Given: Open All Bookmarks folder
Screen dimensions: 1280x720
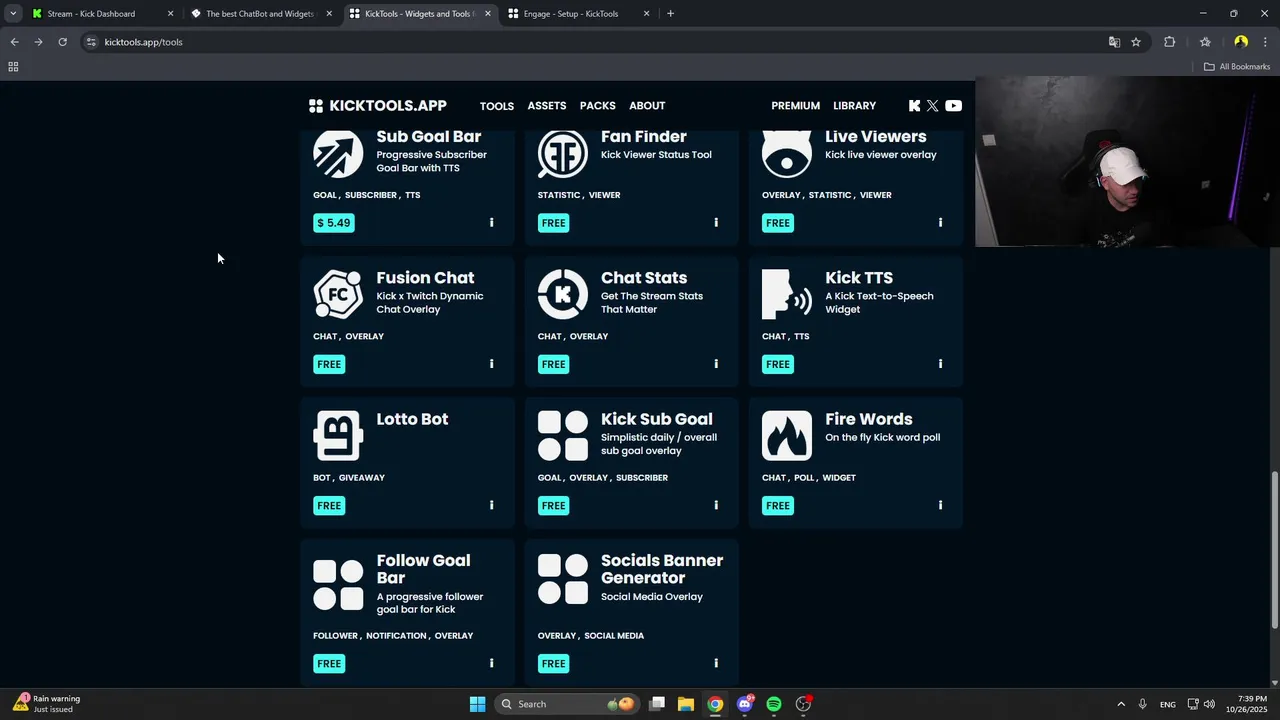Looking at the screenshot, I should point(1237,67).
